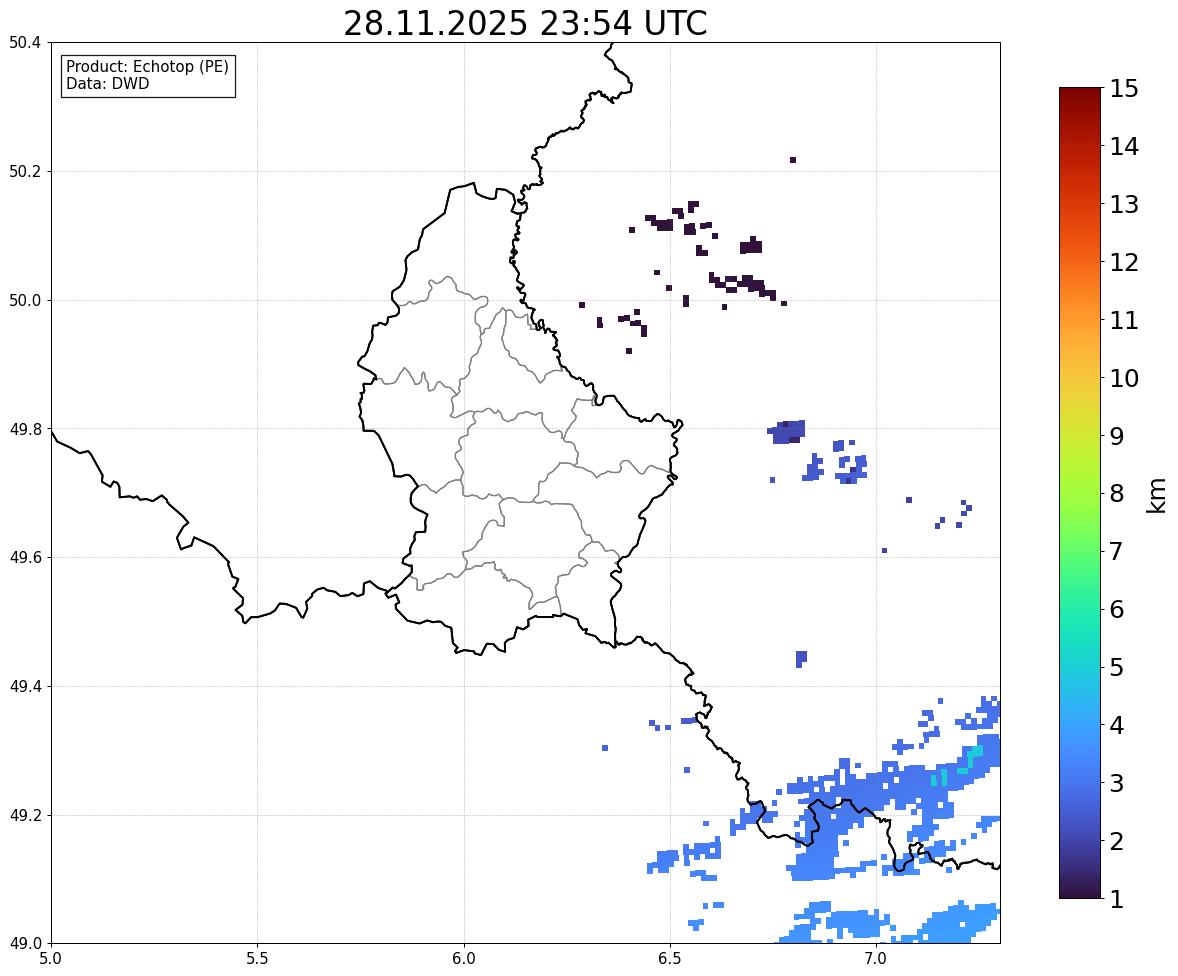Click colorbar tick label 14
The image size is (1178, 976).
coord(1124,147)
